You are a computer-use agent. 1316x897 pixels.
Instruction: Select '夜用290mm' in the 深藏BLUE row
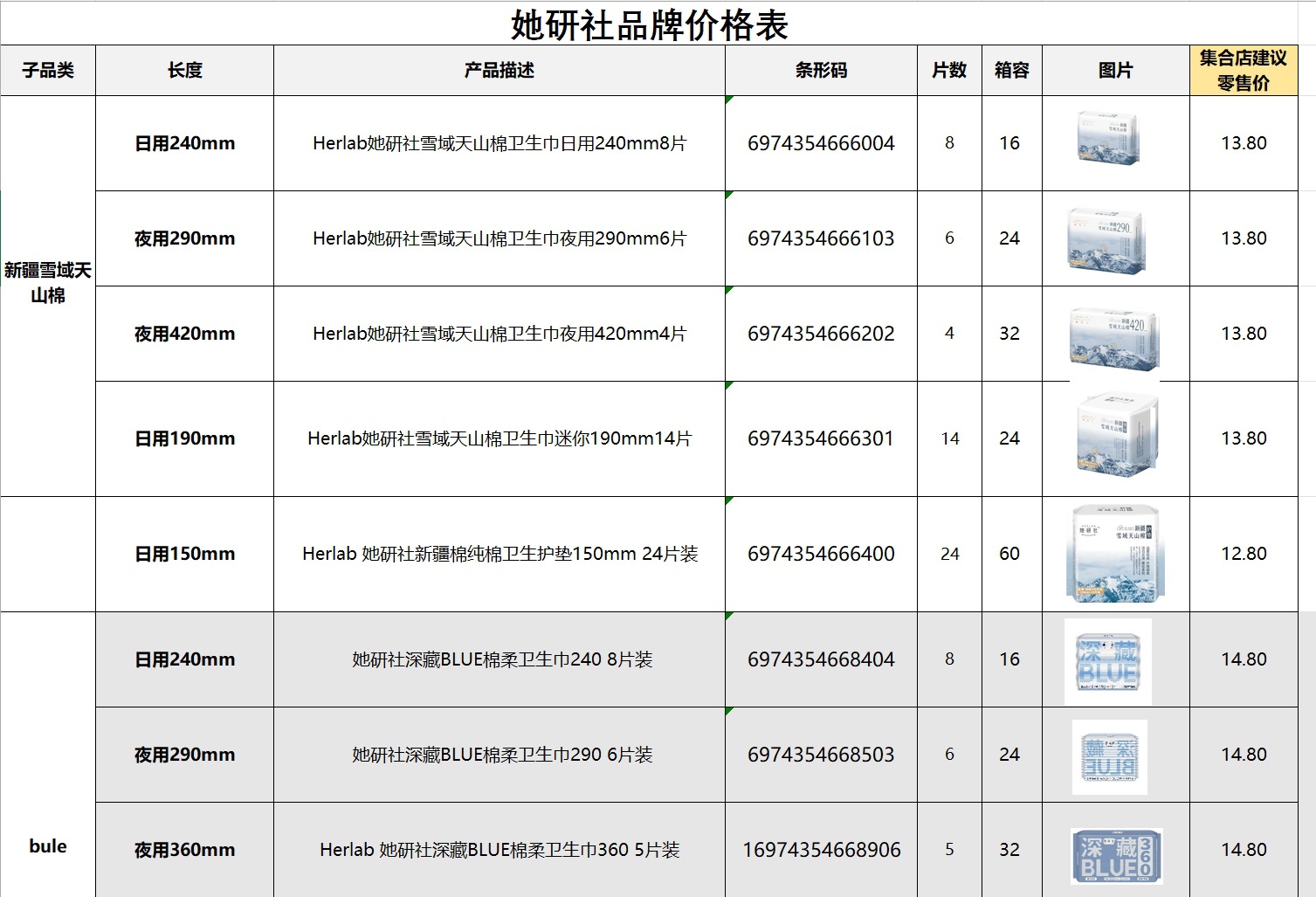point(184,755)
